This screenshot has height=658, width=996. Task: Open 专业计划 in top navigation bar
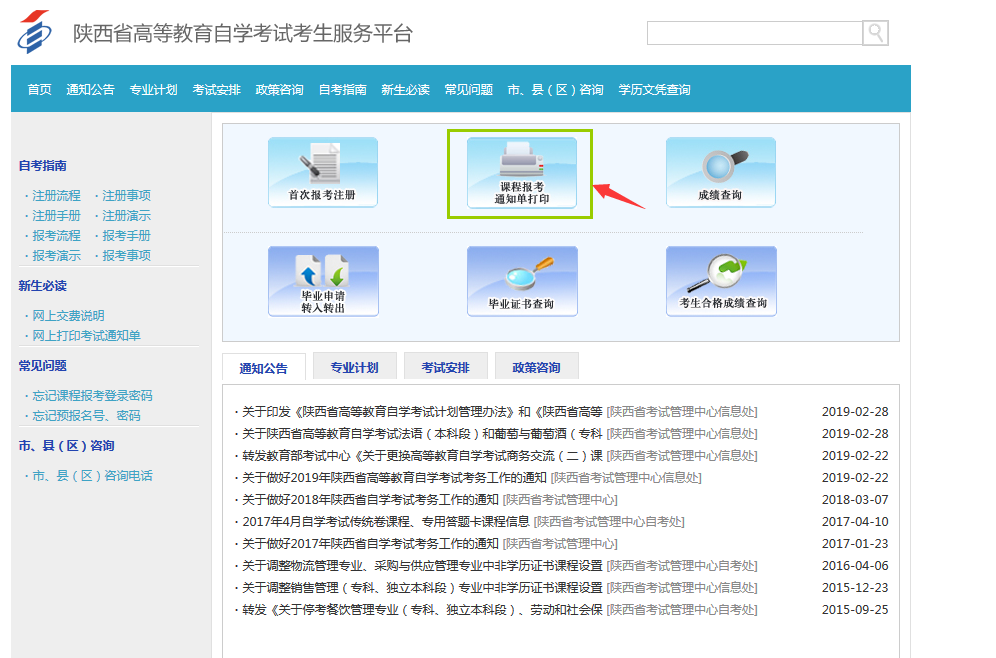point(153,90)
